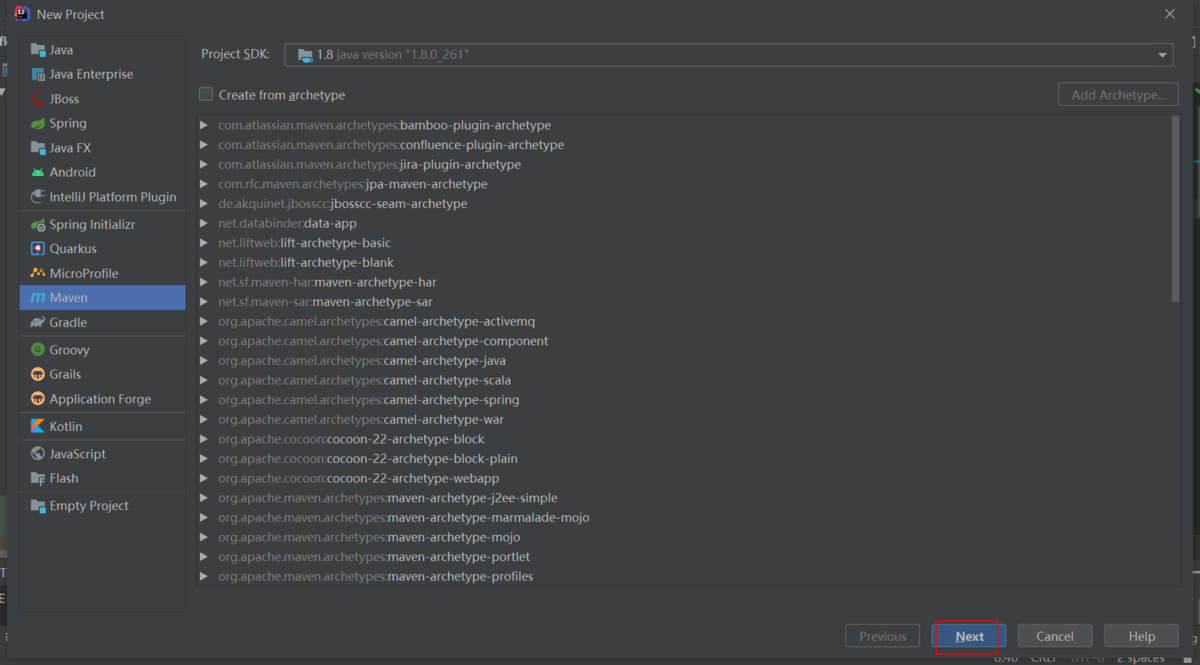
Task: Select lift-archetype-blank row text
Action: [x=306, y=262]
